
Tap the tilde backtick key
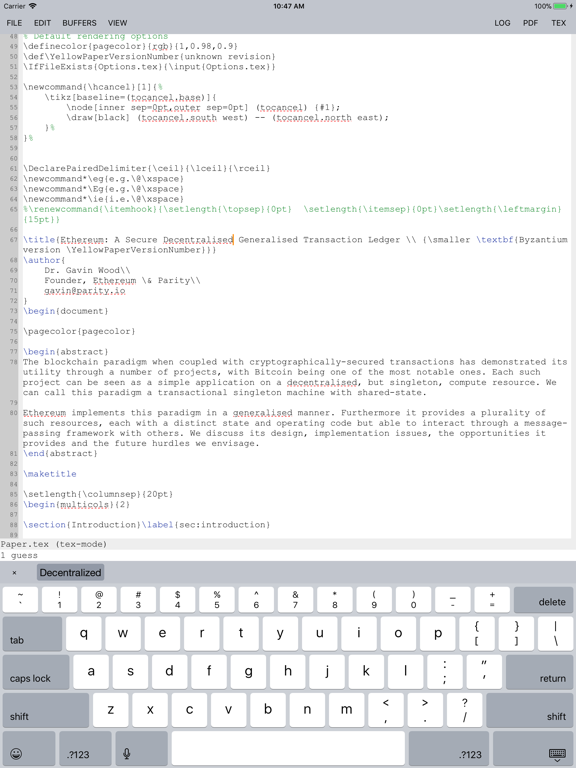pyautogui.click(x=20, y=600)
